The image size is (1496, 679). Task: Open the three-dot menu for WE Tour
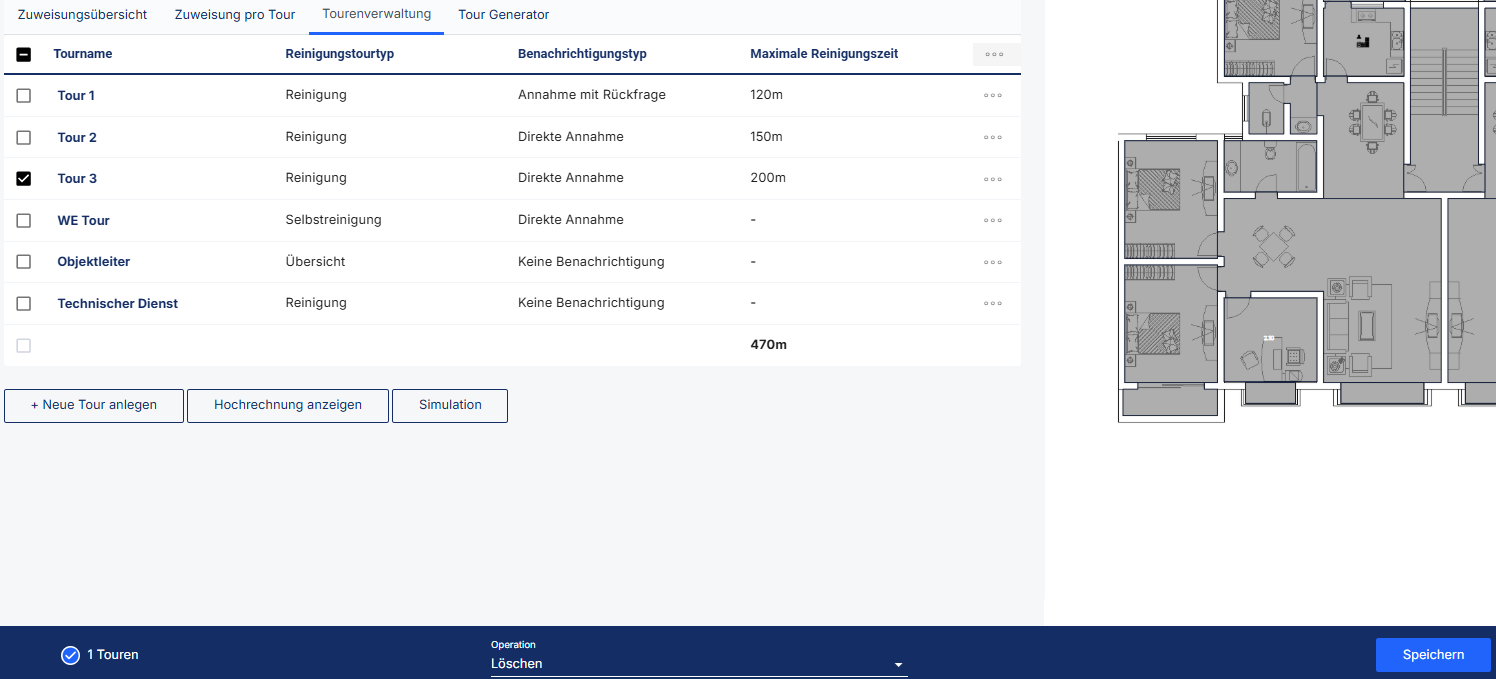pyautogui.click(x=992, y=221)
